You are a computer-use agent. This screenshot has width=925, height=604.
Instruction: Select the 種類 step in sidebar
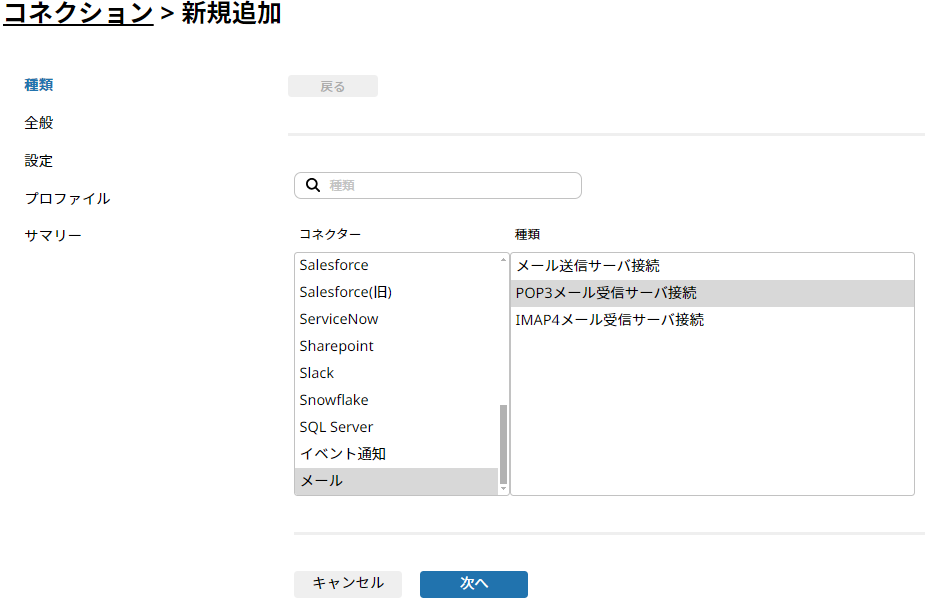point(39,85)
